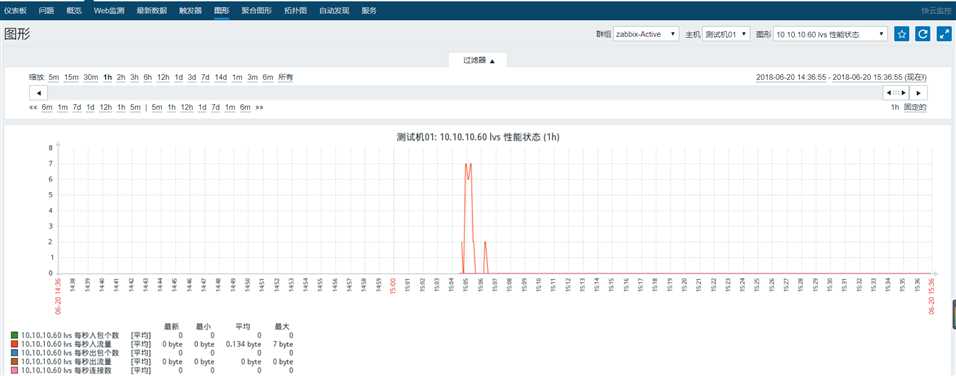Click legend text 10.10.10.60 lvs 每秒连接数
956x376 pixels.
[66, 370]
